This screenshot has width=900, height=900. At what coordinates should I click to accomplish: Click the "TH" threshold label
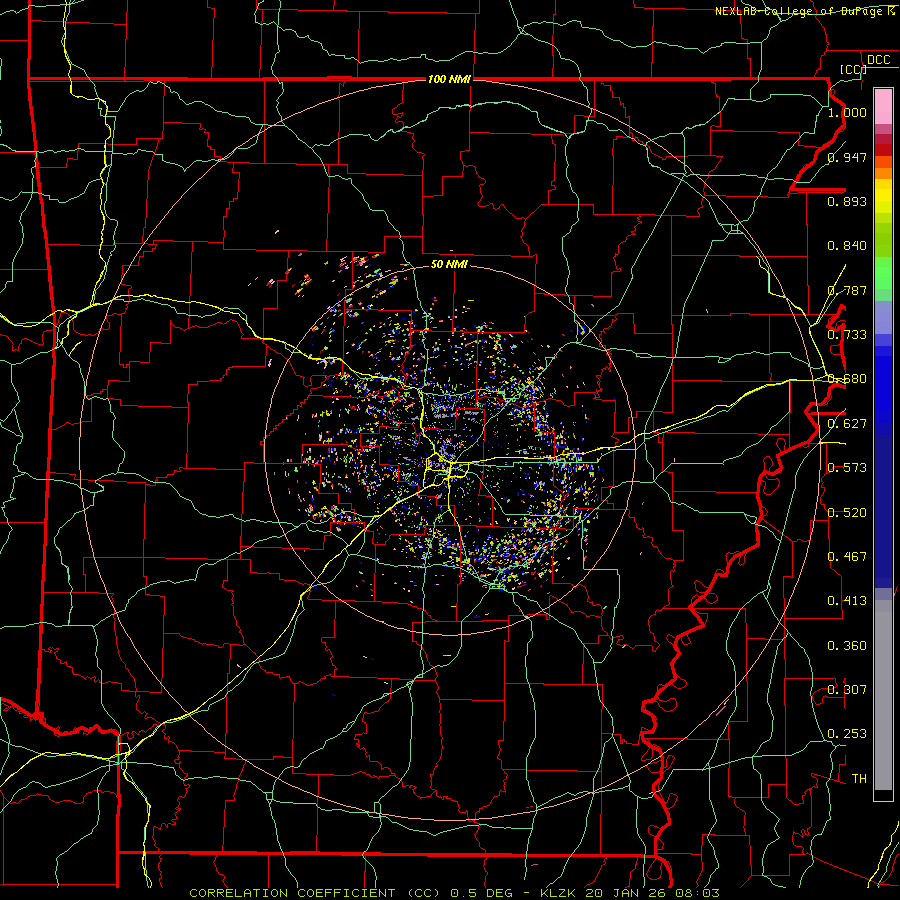coord(859,779)
